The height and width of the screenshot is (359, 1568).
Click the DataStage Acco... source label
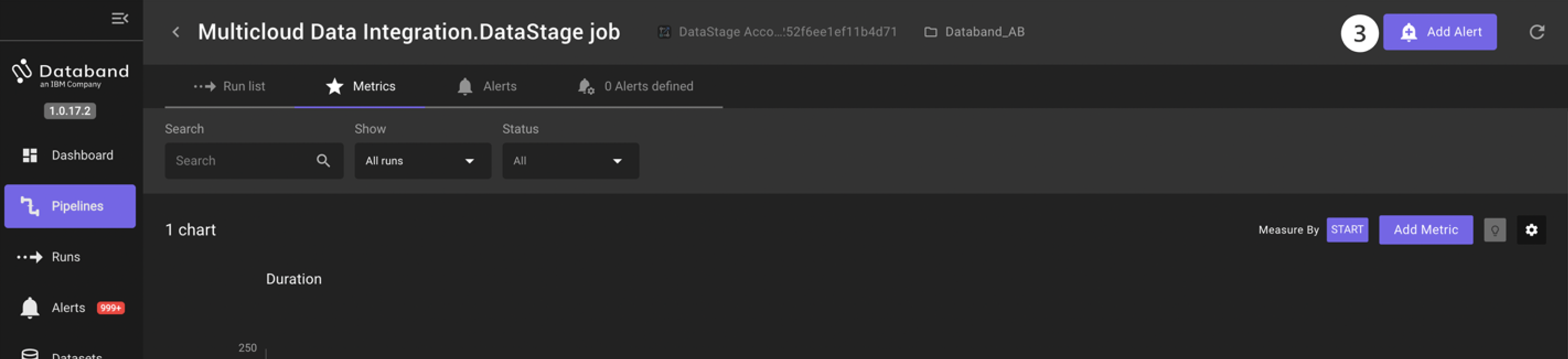click(788, 32)
